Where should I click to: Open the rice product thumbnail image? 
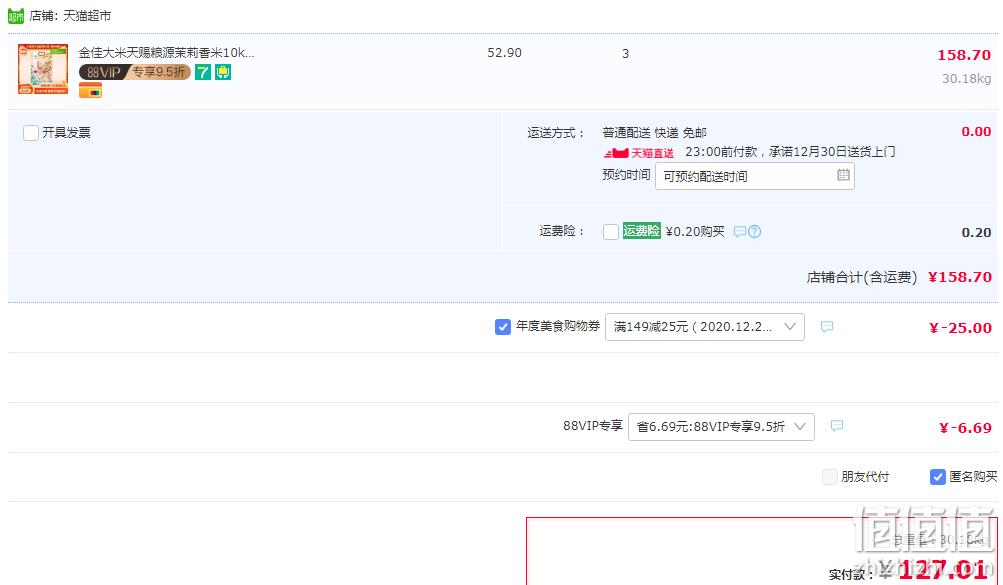(43, 69)
